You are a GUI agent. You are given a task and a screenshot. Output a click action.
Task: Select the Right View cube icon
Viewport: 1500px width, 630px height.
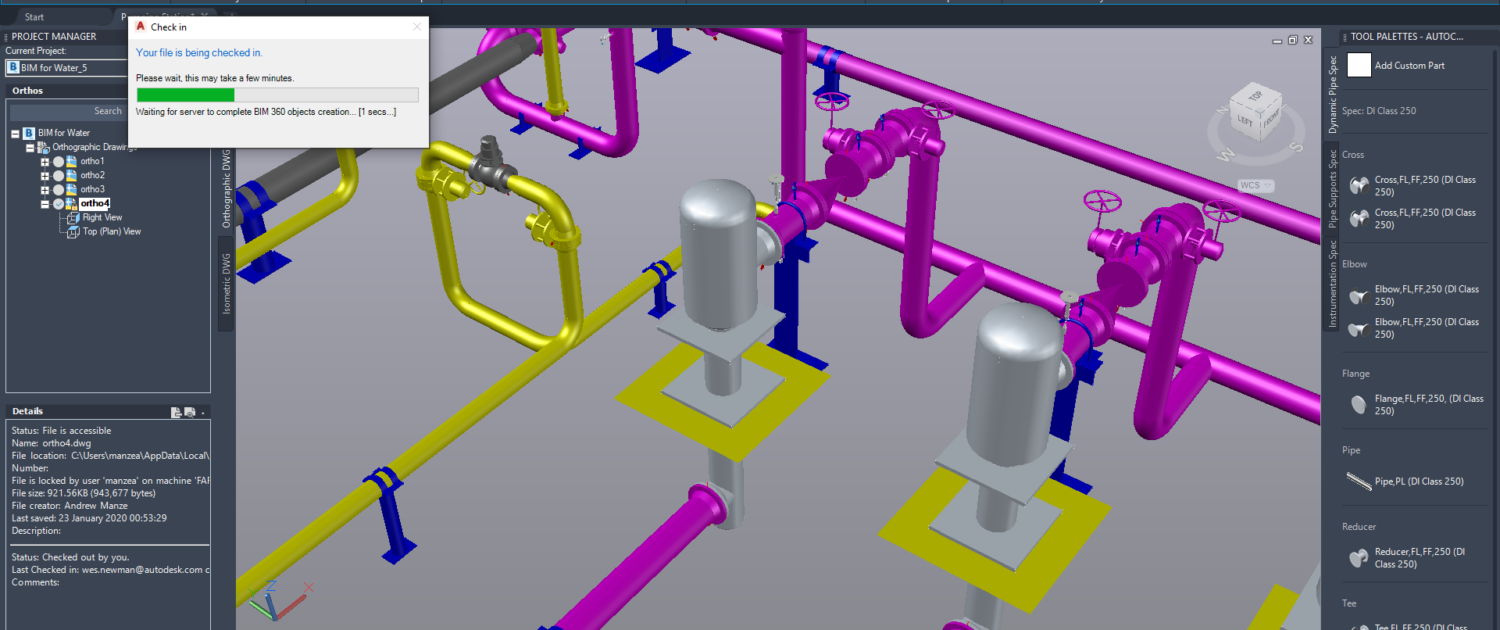click(x=73, y=218)
